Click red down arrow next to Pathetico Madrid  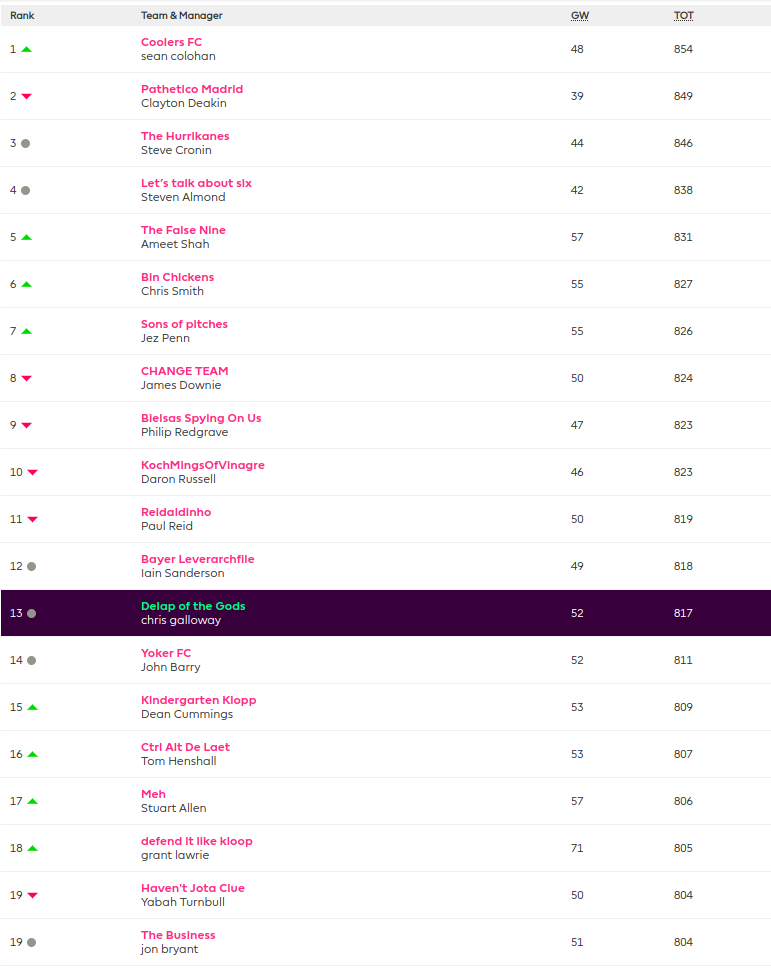tap(26, 96)
